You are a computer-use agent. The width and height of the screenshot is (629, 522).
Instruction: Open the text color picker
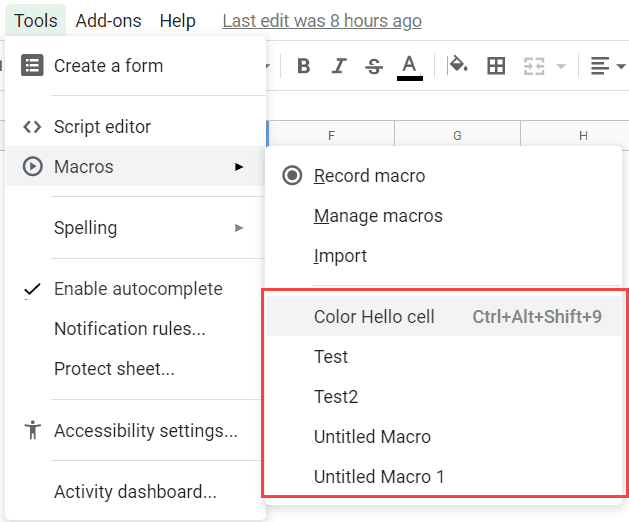(410, 67)
